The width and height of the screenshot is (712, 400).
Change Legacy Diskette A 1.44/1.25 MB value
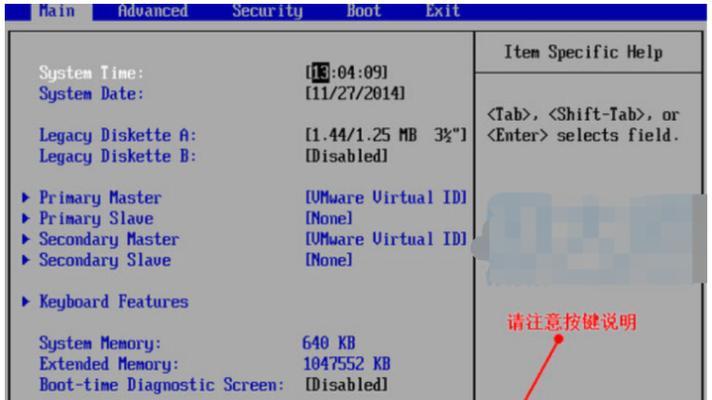pyautogui.click(x=386, y=135)
